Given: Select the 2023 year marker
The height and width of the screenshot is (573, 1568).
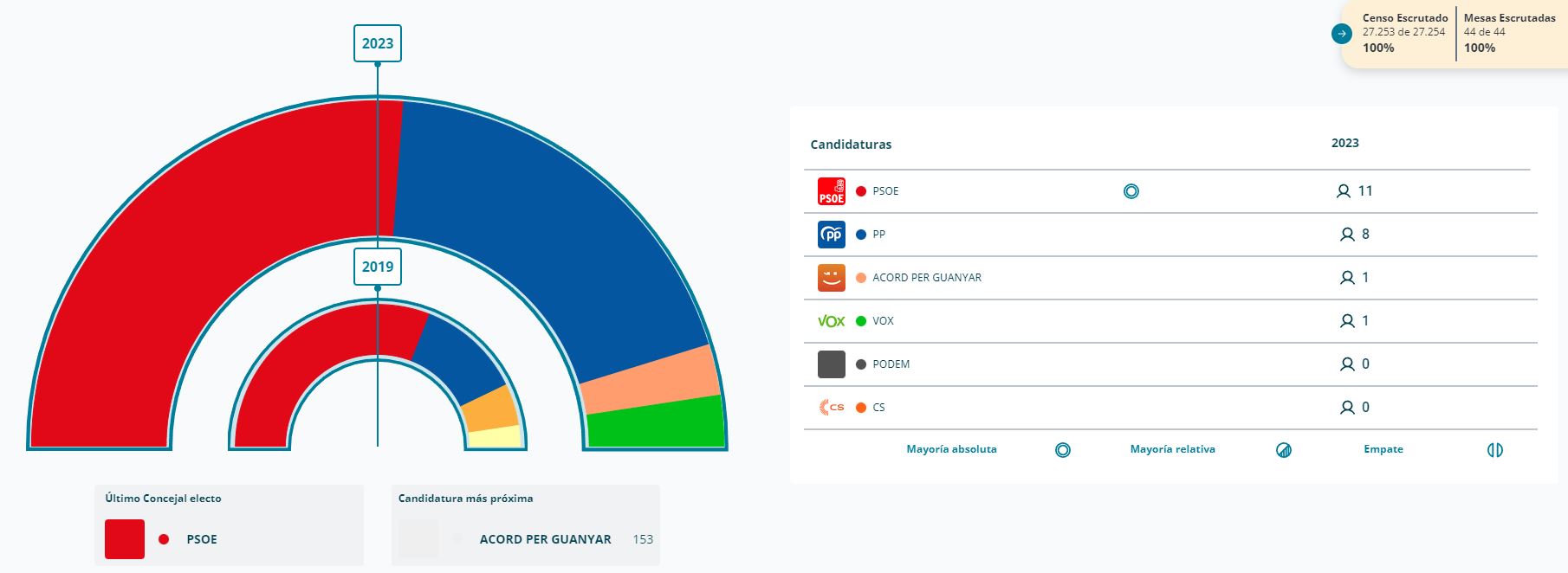Looking at the screenshot, I should click(x=378, y=43).
